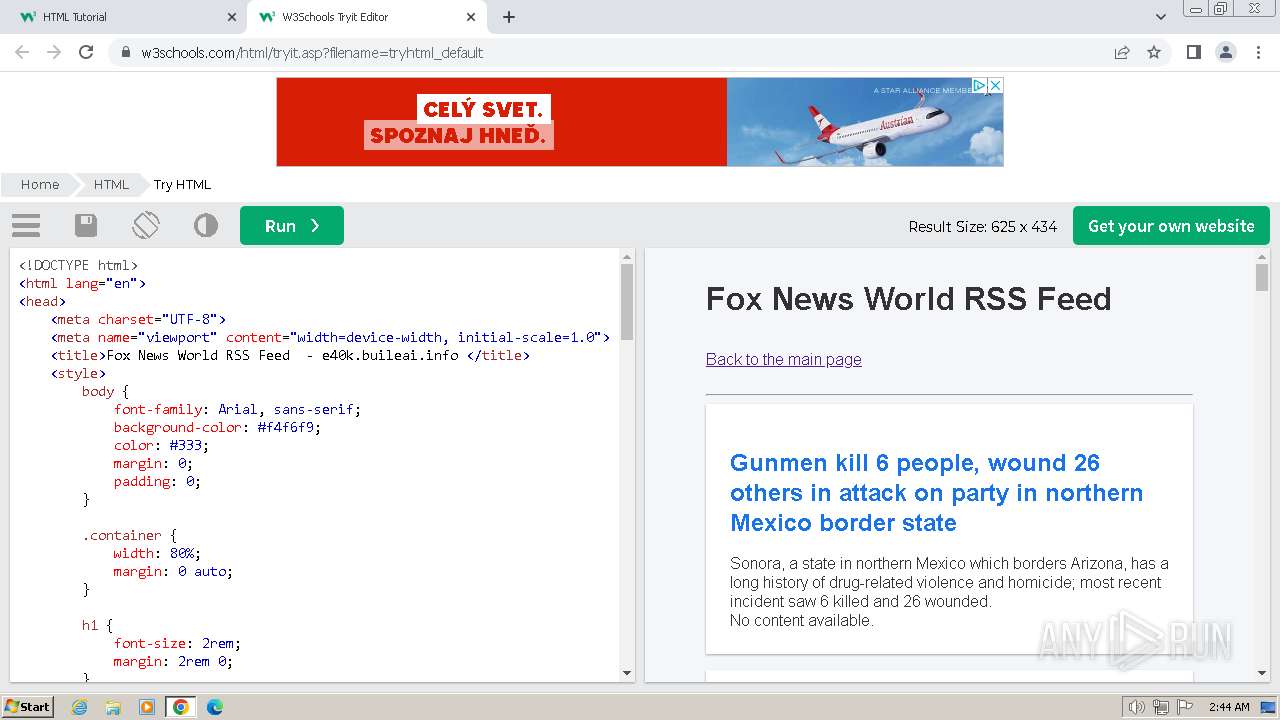Open File Explorer from the taskbar

[x=113, y=707]
